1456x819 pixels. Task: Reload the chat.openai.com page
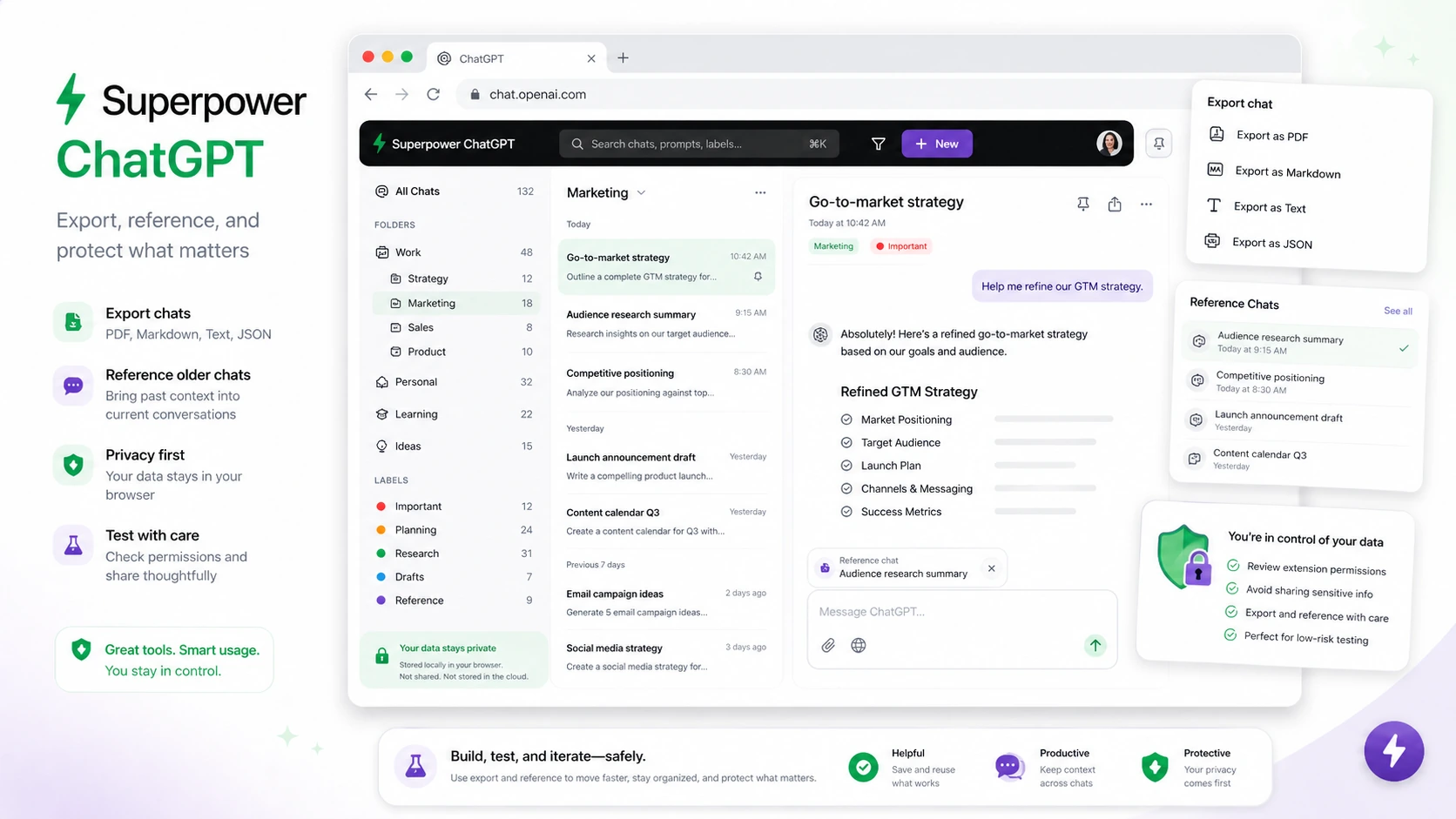click(x=433, y=94)
